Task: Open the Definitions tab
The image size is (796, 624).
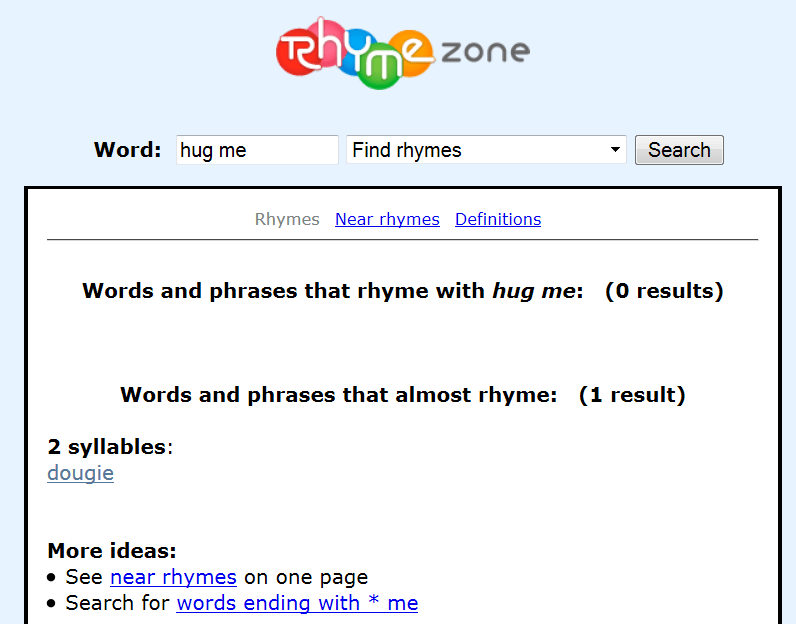Action: [498, 219]
